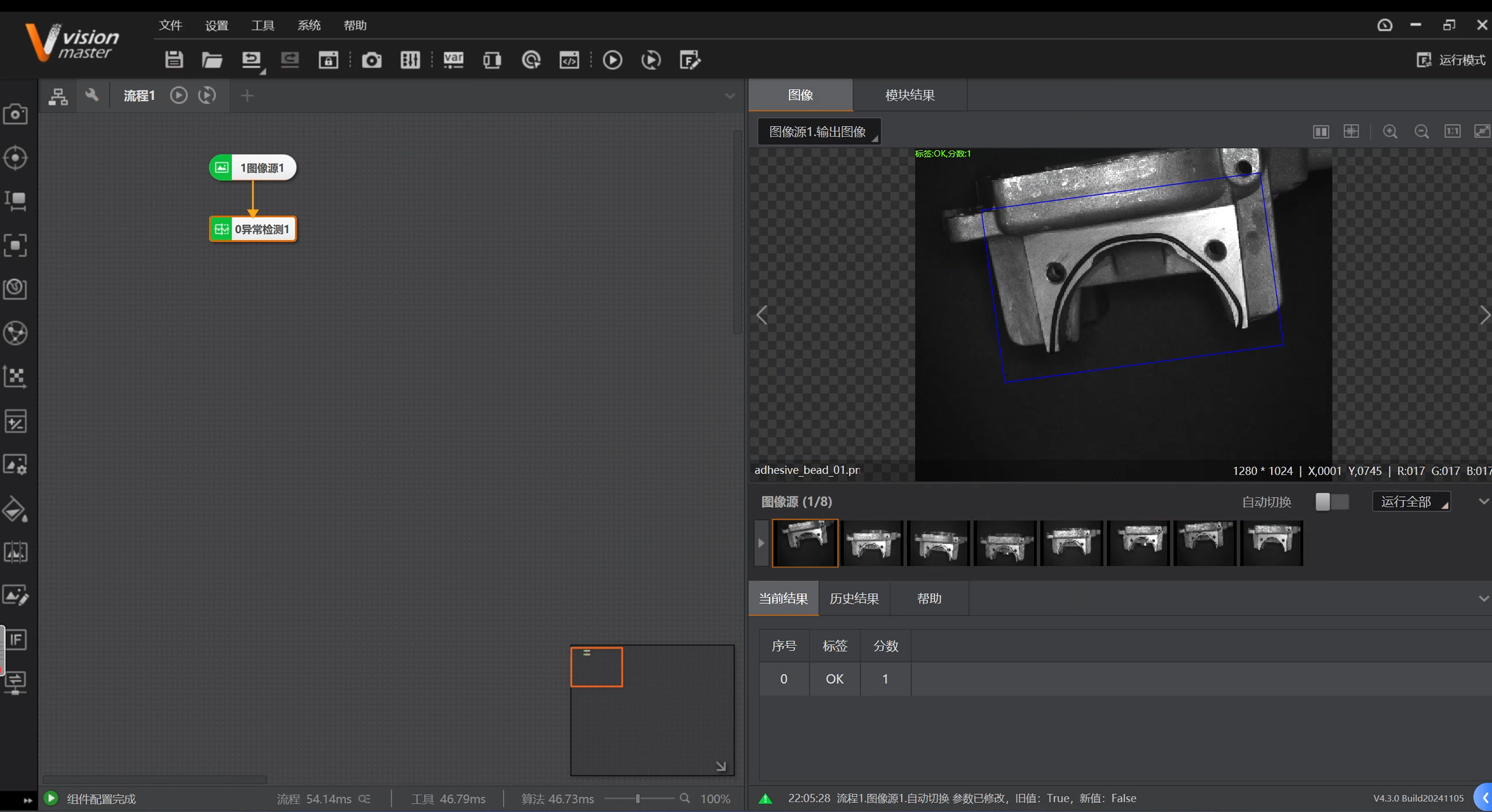Open the 历史结果 tab

click(x=854, y=599)
